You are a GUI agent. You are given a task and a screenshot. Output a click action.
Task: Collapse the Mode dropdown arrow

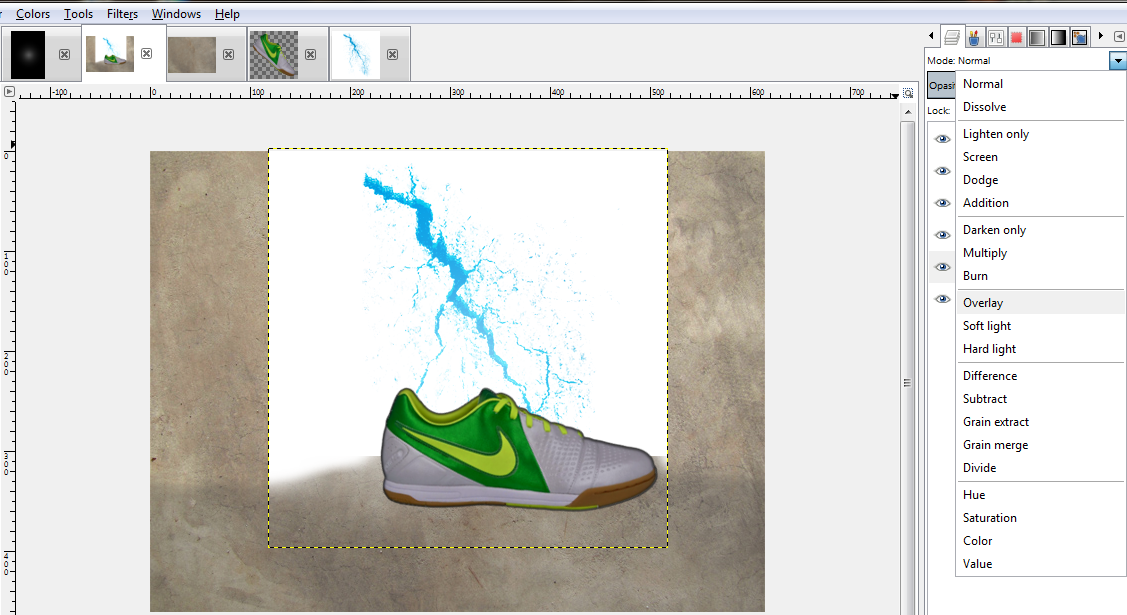coord(1118,61)
